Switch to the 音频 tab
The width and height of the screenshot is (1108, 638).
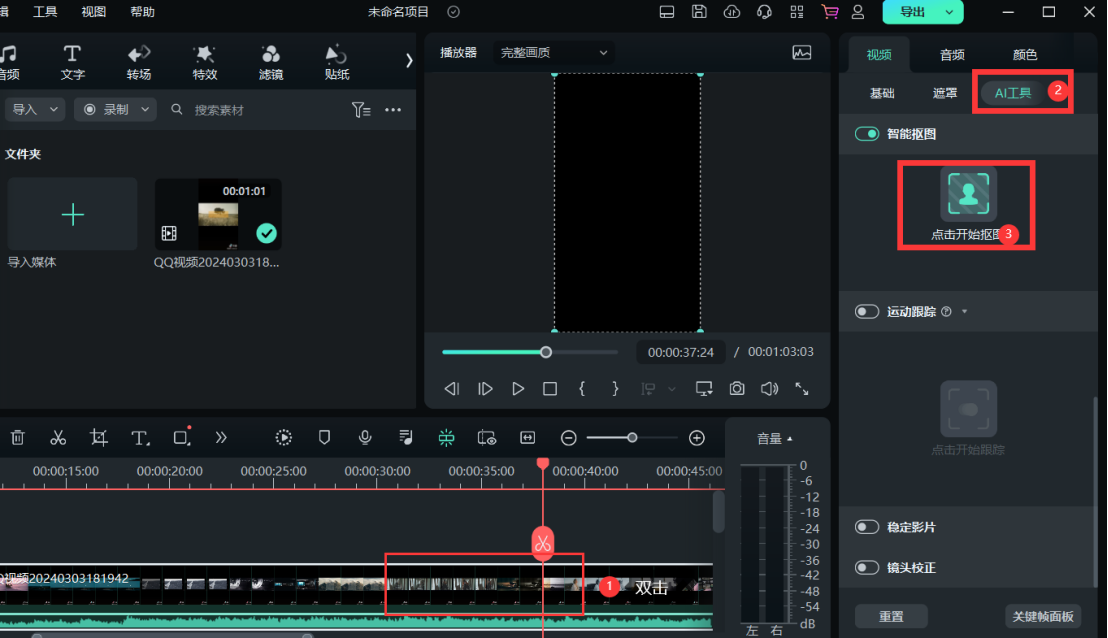tap(952, 55)
